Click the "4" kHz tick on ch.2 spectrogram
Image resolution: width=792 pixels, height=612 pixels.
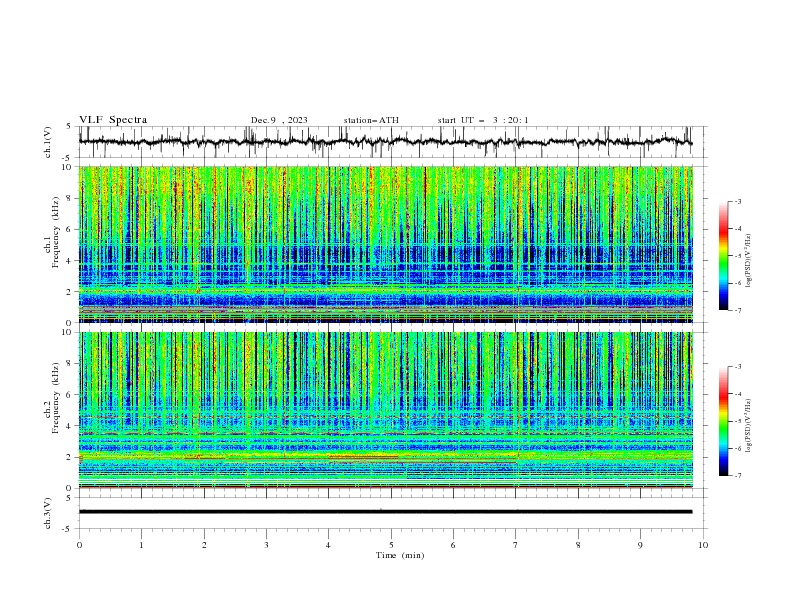[x=70, y=426]
